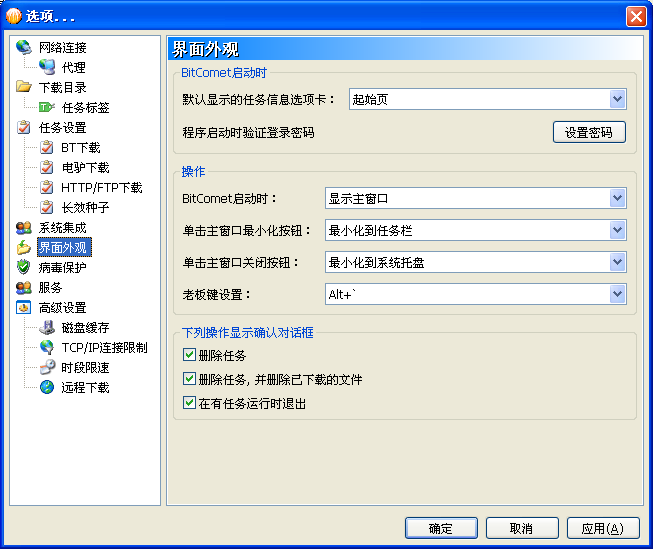
Task: Click the BT下载 clipboard icon
Action: (x=47, y=147)
